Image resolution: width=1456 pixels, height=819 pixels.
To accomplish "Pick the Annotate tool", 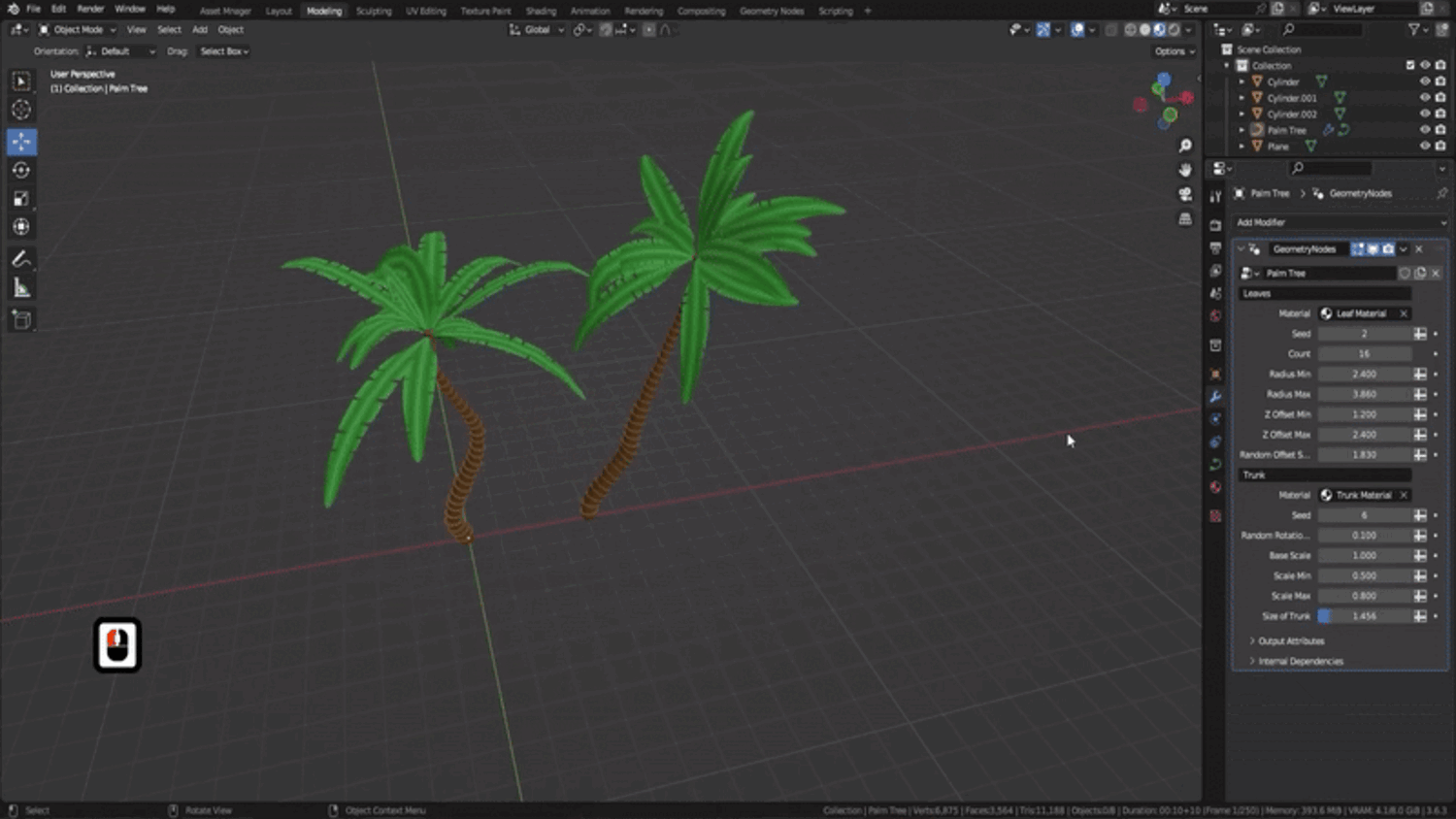I will [x=21, y=259].
